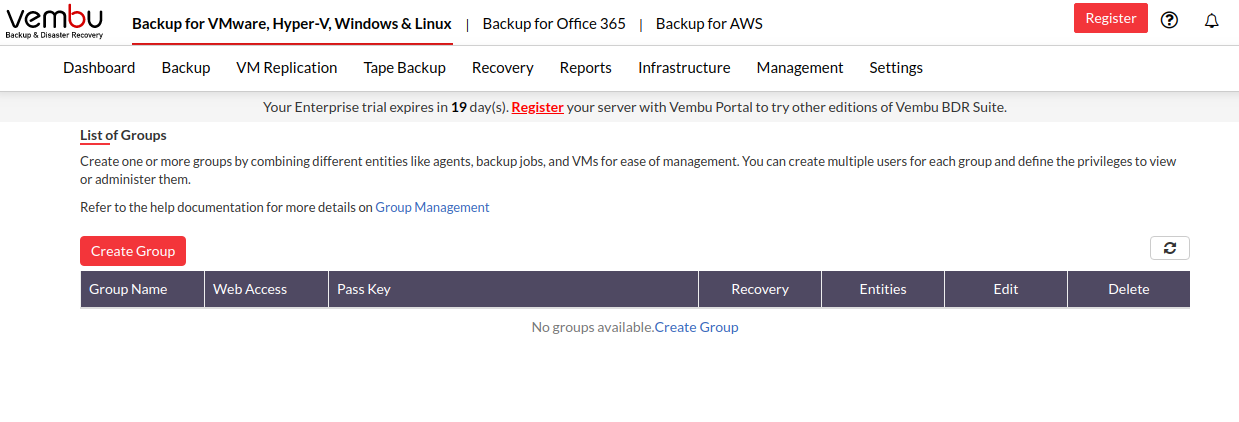This screenshot has height=422, width=1239.
Task: Open the Reports menu
Action: 586,68
